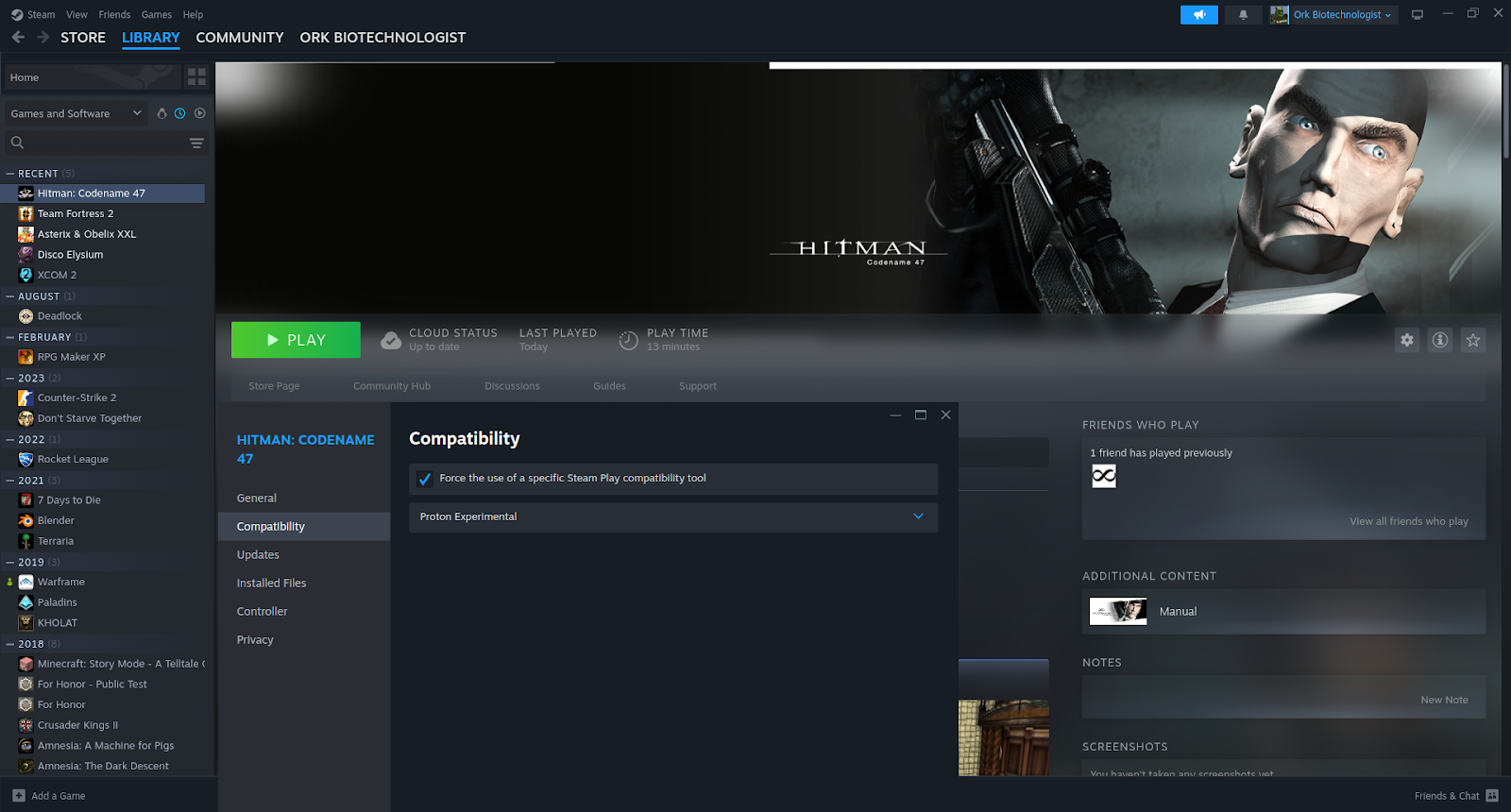Screen dimensions: 1511x812
Task: Open game settings gear icon
Action: (x=1407, y=340)
